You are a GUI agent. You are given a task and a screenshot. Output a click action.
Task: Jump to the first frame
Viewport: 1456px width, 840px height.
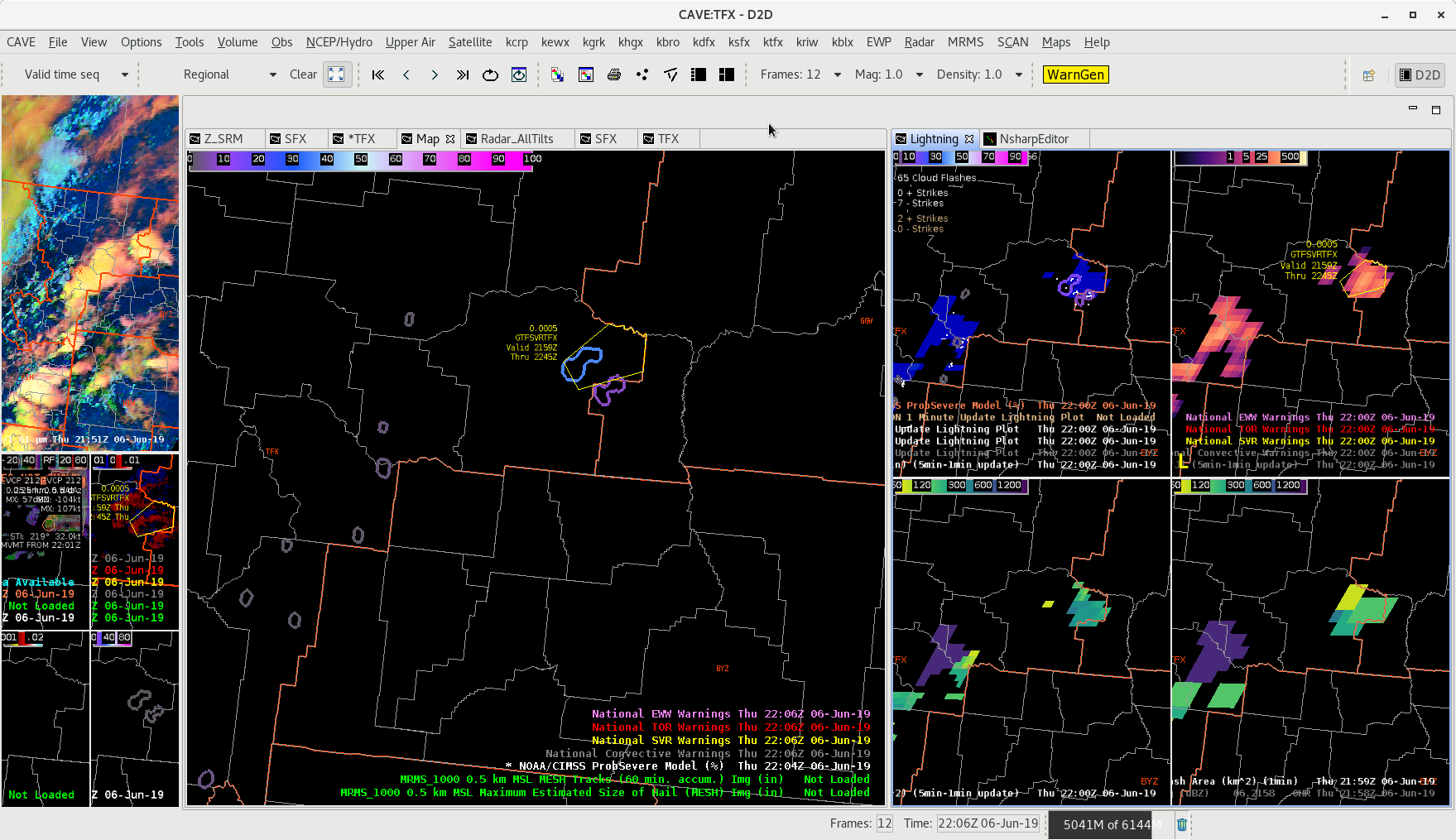click(378, 74)
